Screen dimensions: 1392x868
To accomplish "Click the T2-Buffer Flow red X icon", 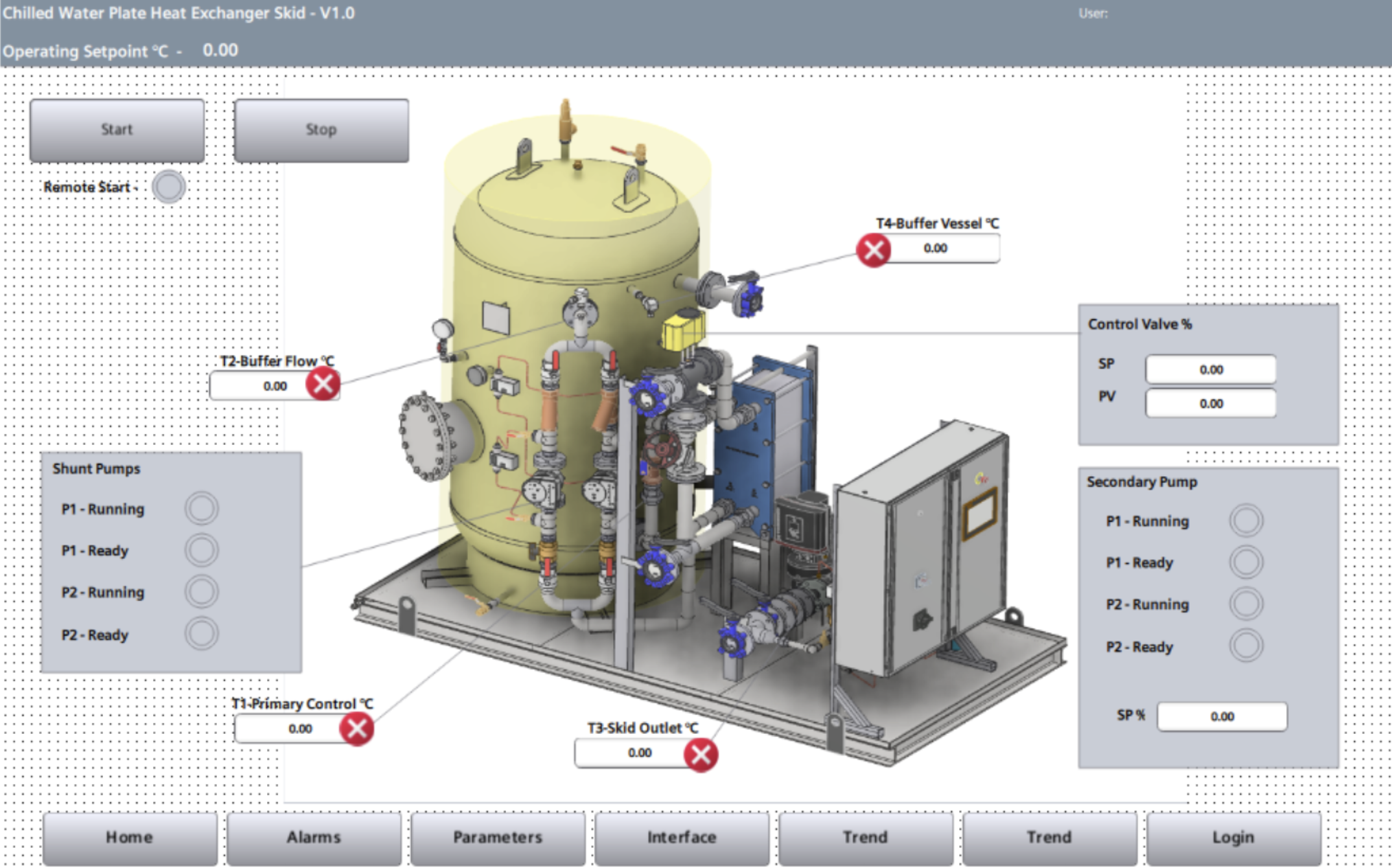I will [323, 384].
